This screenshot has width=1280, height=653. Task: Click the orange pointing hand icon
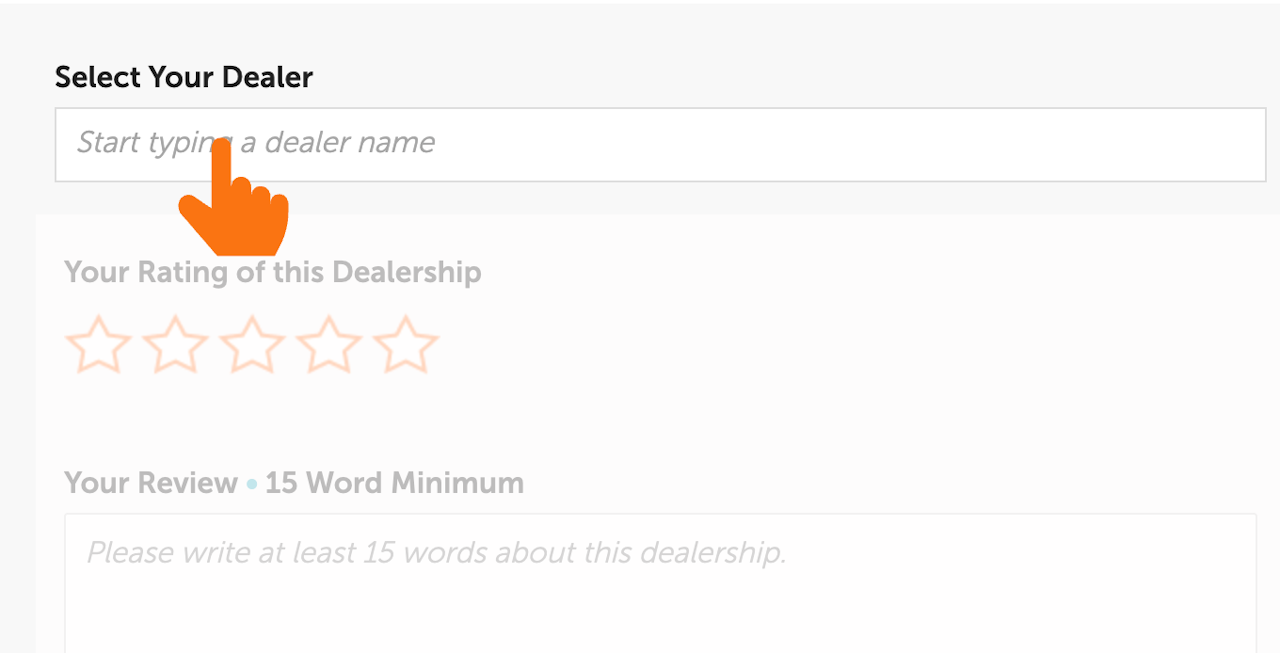(x=234, y=204)
